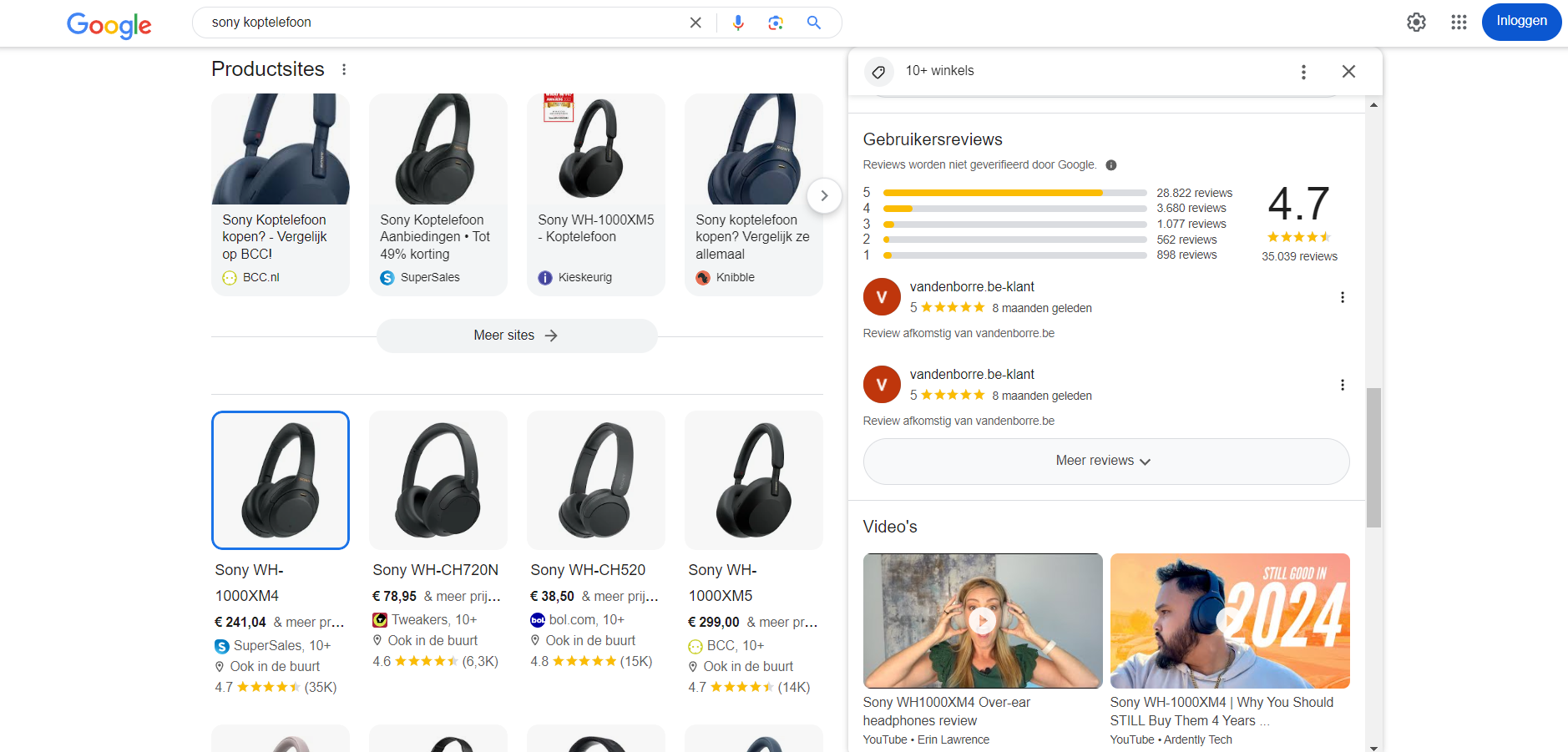1568x752 pixels.
Task: Click the first vandenborre reviewer avatar
Action: click(x=882, y=297)
